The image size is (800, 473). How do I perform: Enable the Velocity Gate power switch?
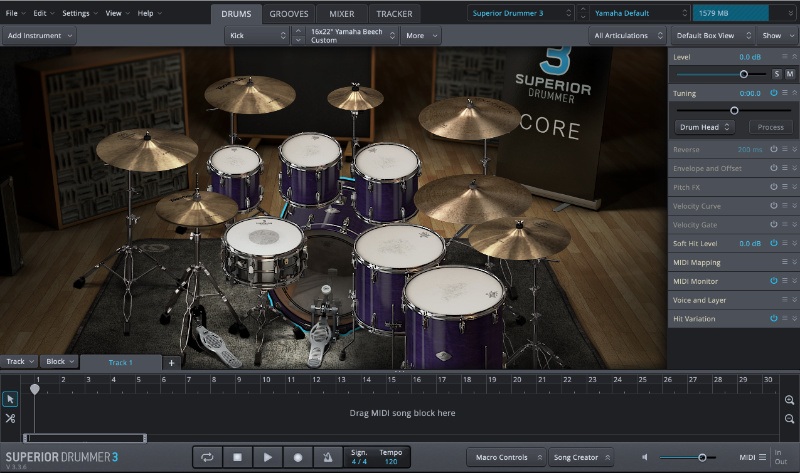click(x=774, y=225)
